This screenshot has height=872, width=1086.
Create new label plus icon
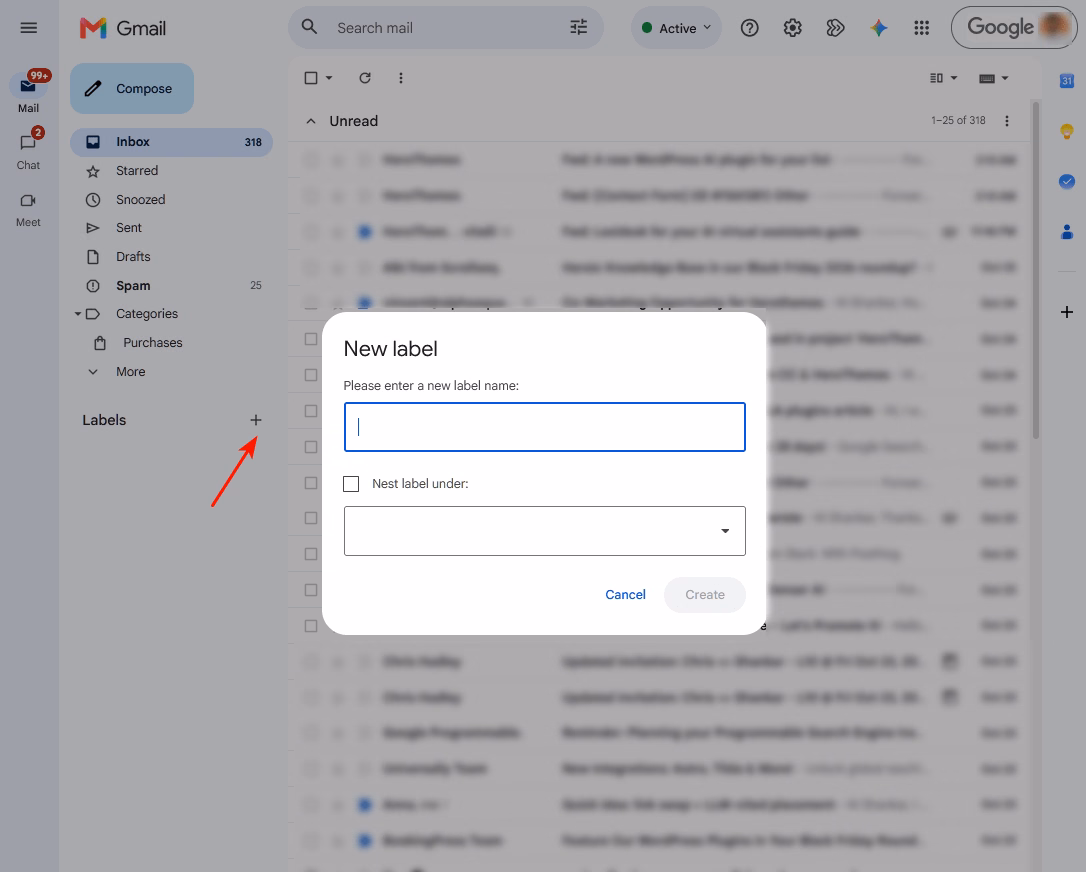click(x=256, y=420)
